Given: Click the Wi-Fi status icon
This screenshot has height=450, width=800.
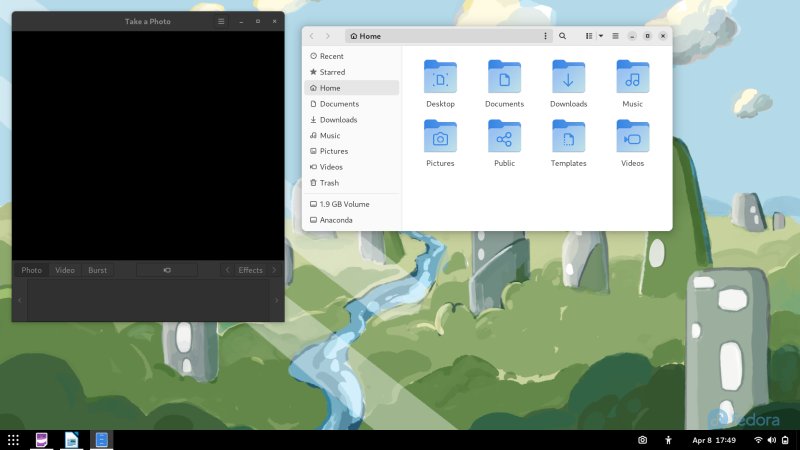Looking at the screenshot, I should coord(758,440).
